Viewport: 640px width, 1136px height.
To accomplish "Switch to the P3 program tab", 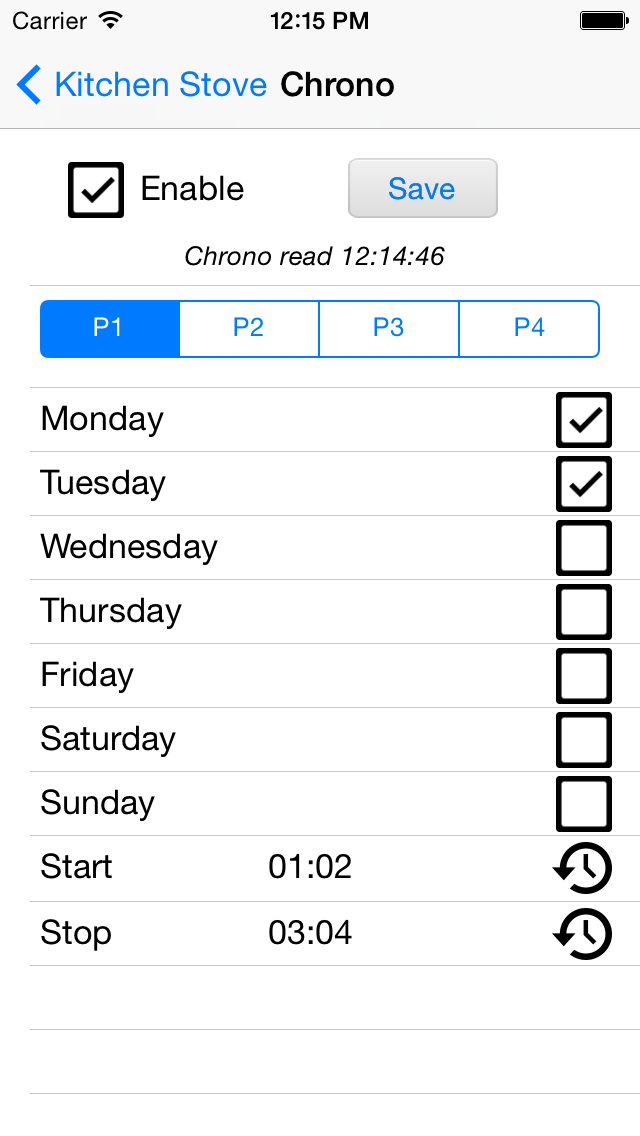I will coord(388,329).
